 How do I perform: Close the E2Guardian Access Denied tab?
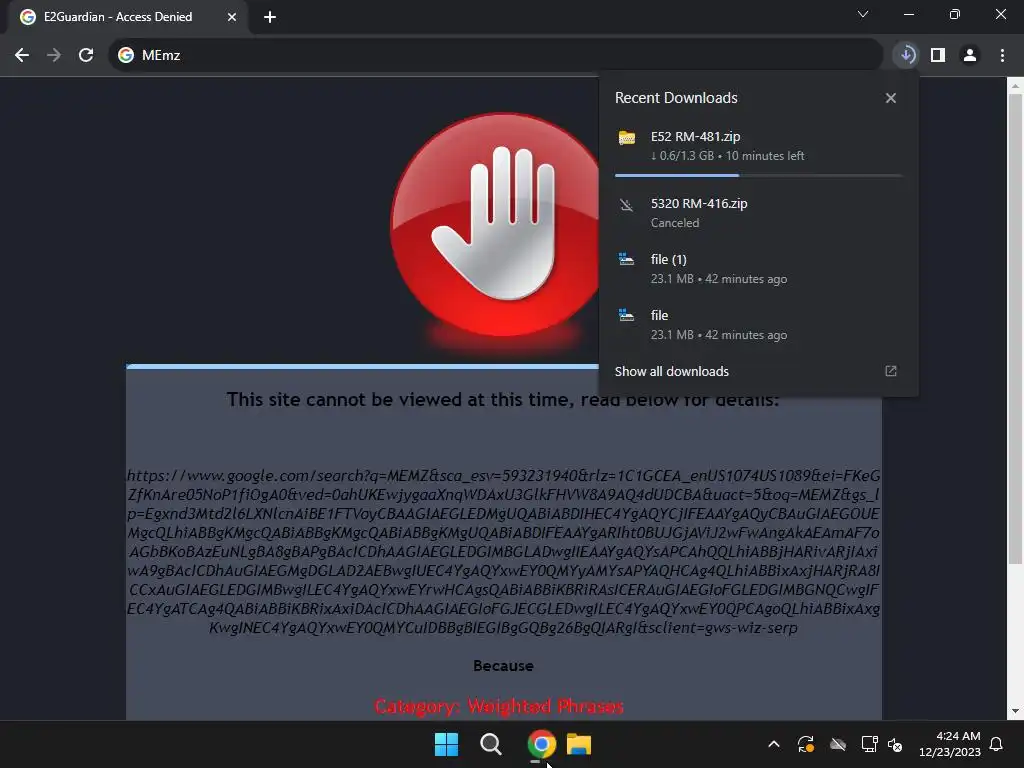232,17
